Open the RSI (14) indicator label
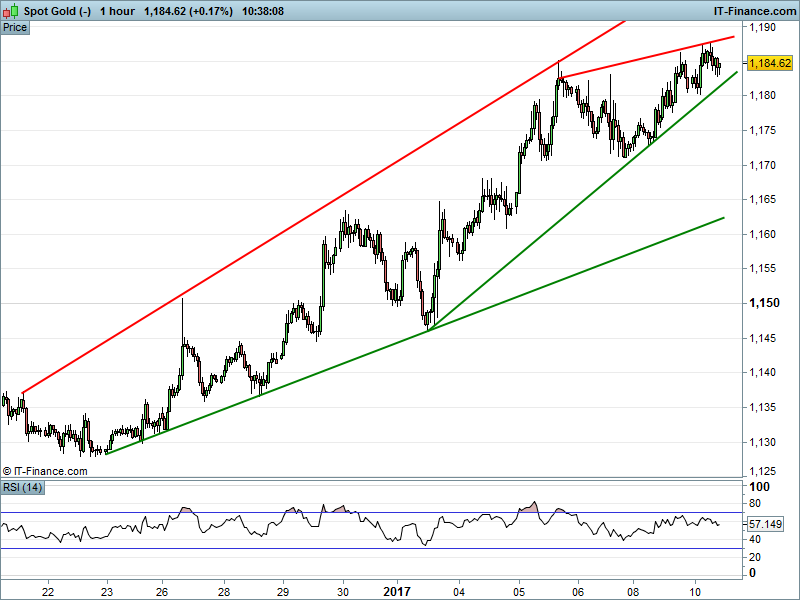Viewport: 800px width, 600px height. click(x=22, y=487)
